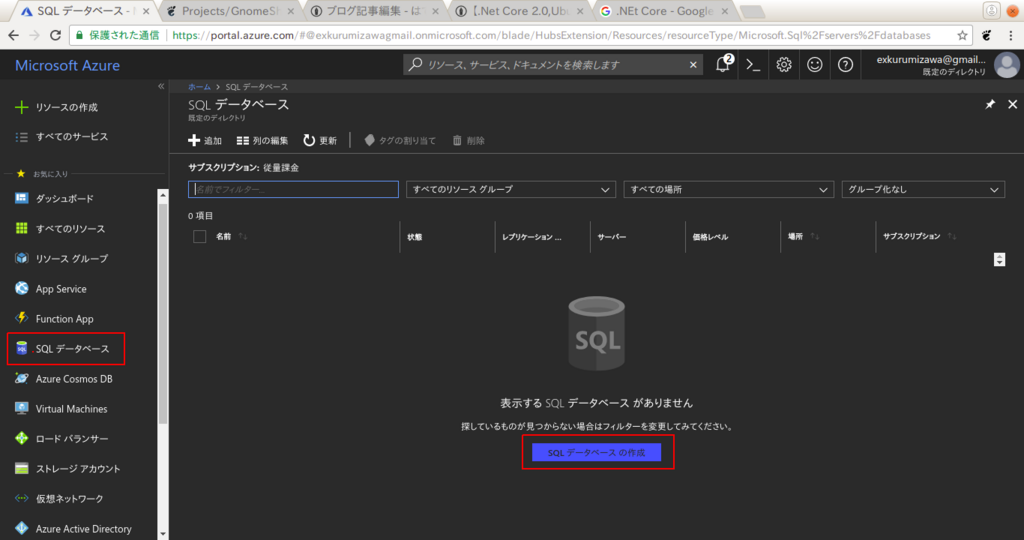Image resolution: width=1024 pixels, height=540 pixels.
Task: Launch Cloud Shell from top bar
Action: [x=753, y=65]
